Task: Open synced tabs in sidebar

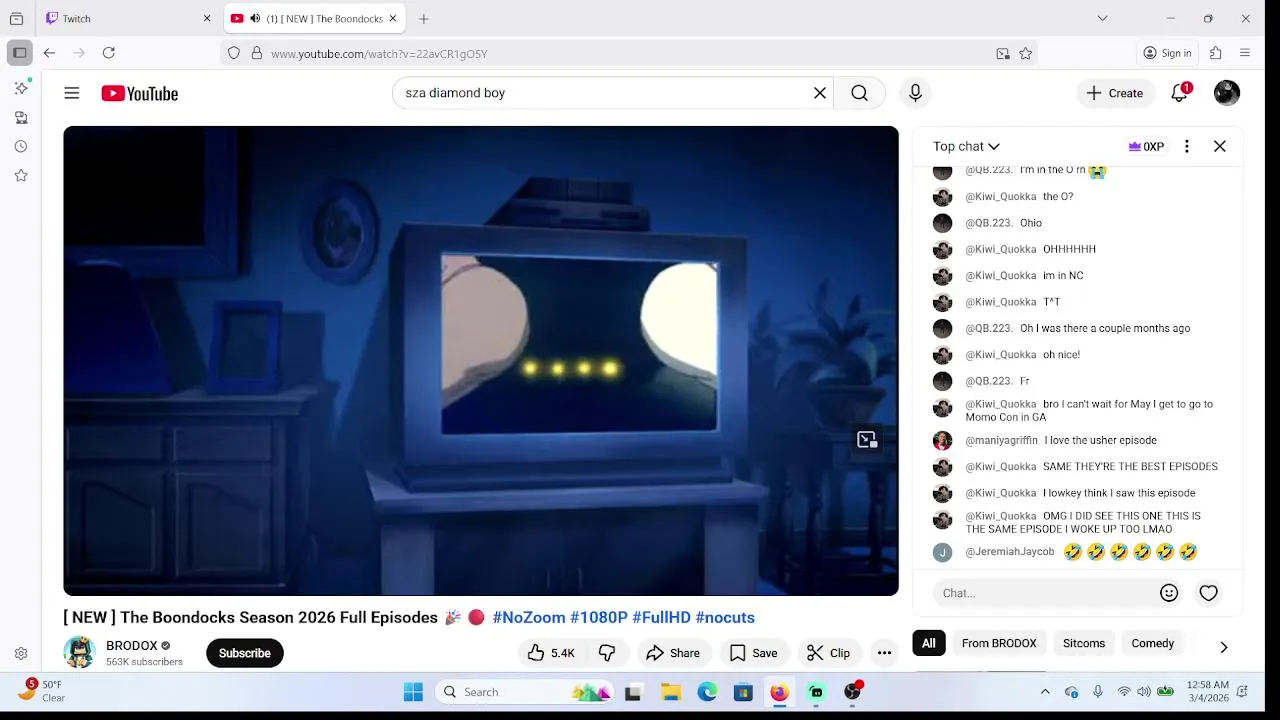Action: tap(21, 117)
